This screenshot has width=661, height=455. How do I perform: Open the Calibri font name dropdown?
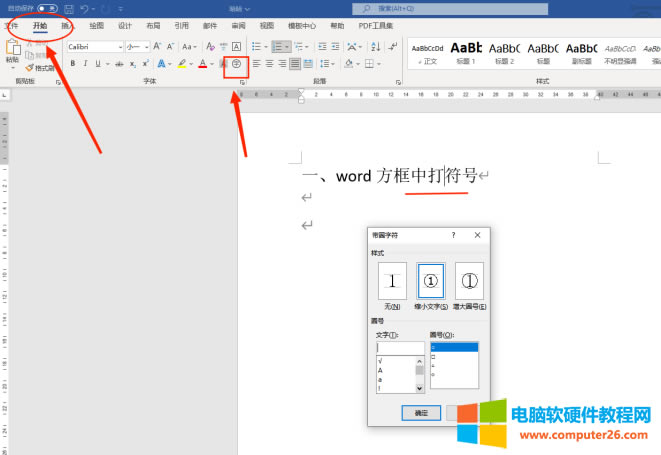click(x=95, y=46)
